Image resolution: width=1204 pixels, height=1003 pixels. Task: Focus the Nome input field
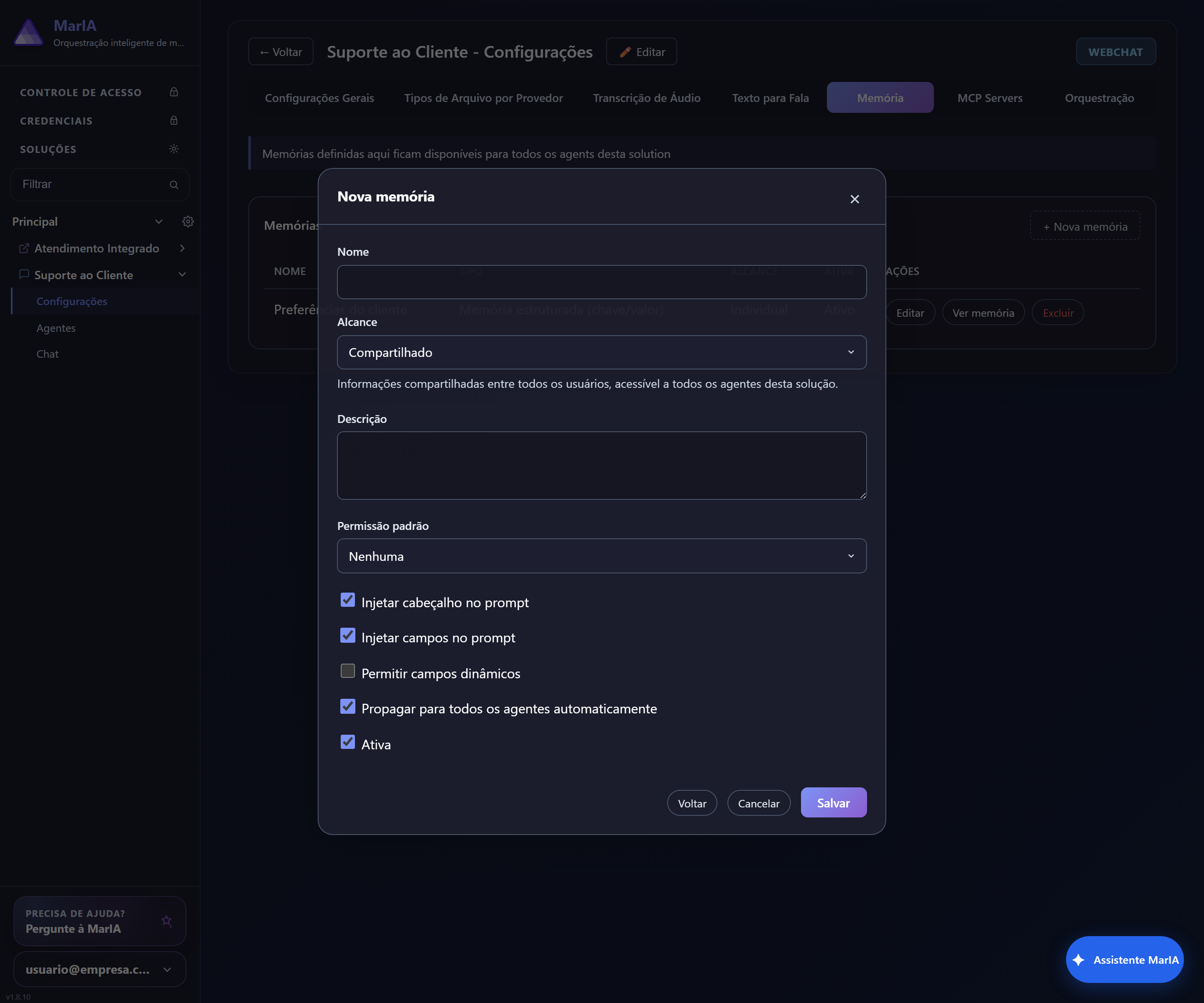(x=602, y=282)
